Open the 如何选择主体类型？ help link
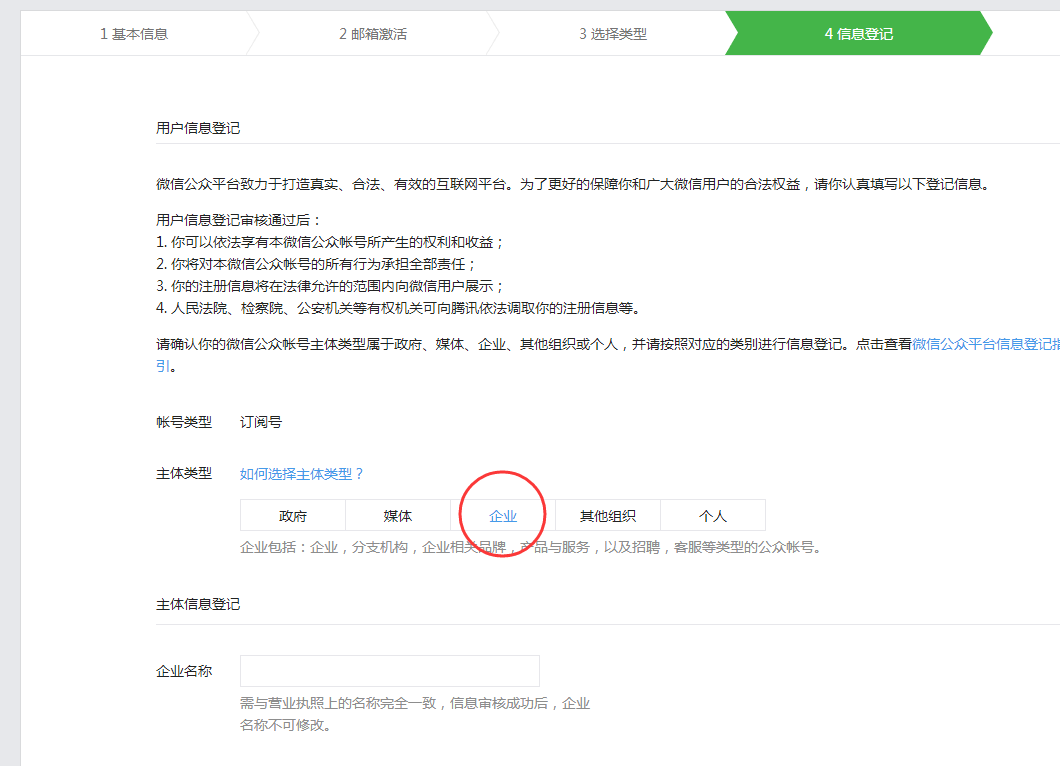The width and height of the screenshot is (1060, 766). (302, 474)
